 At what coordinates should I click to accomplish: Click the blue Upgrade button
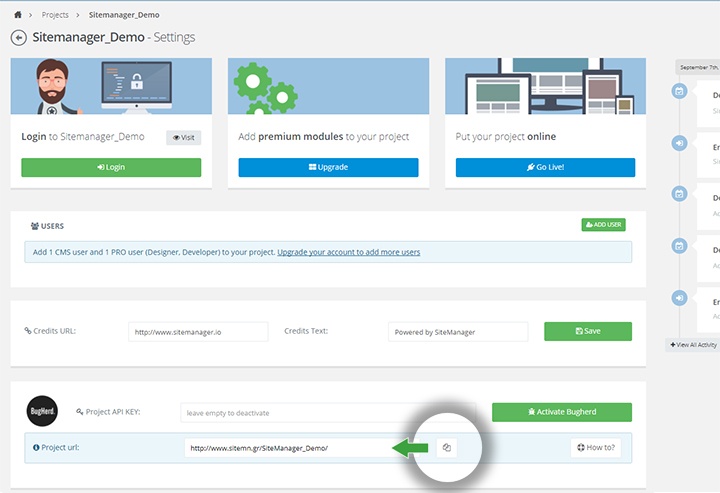click(x=328, y=167)
